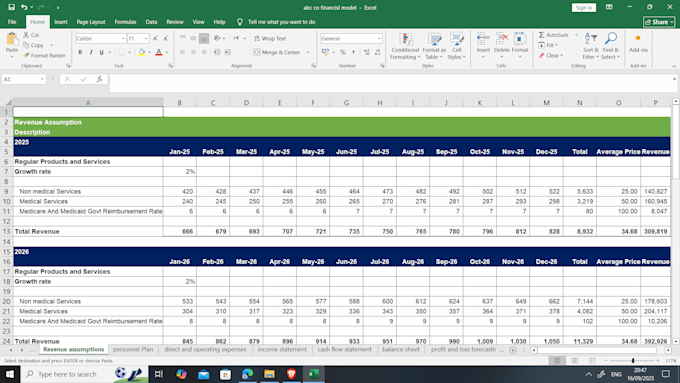Open the Clear dropdown
The image size is (680, 383).
551,56
